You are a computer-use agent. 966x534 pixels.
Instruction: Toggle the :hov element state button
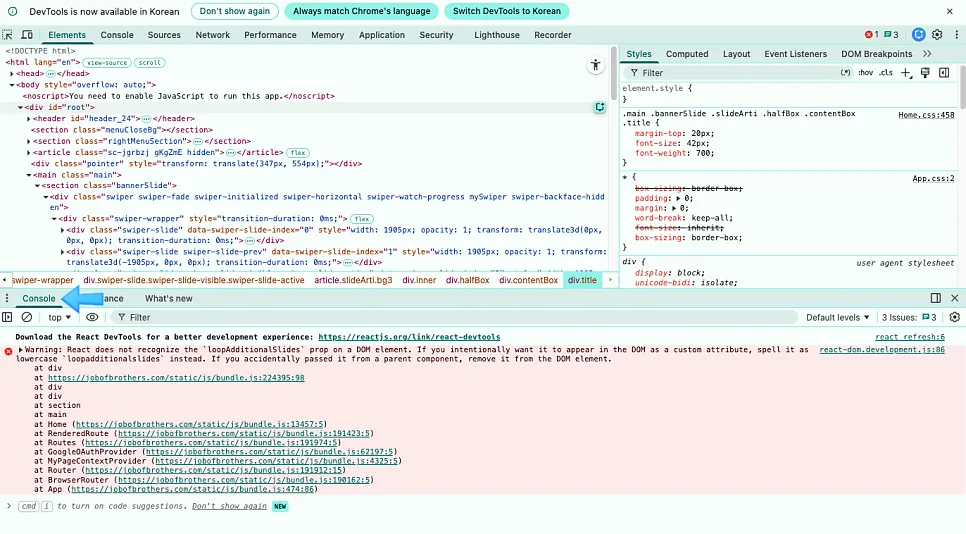(x=866, y=73)
